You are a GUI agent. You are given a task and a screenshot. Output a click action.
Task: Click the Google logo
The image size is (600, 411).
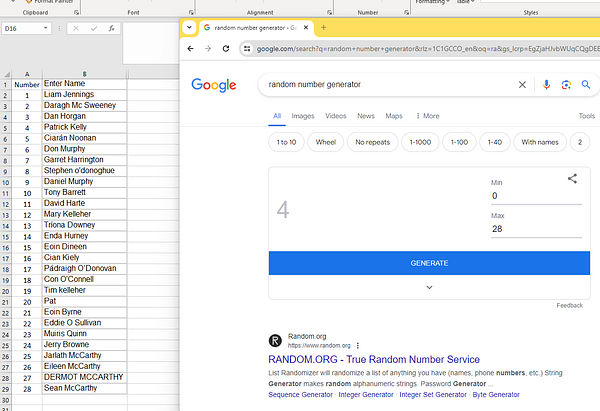click(214, 85)
